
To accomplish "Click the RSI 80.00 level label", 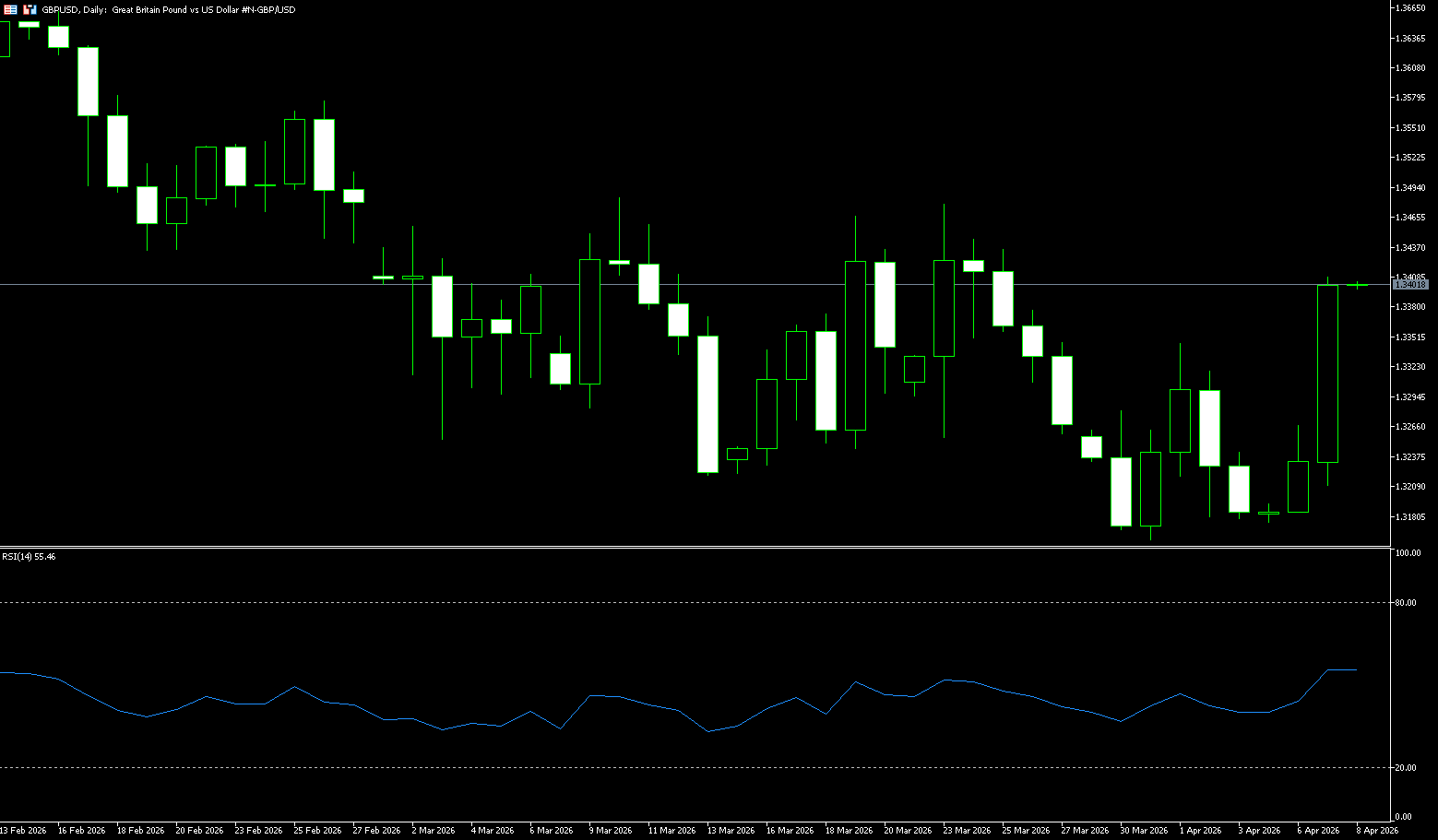I will tap(1407, 603).
